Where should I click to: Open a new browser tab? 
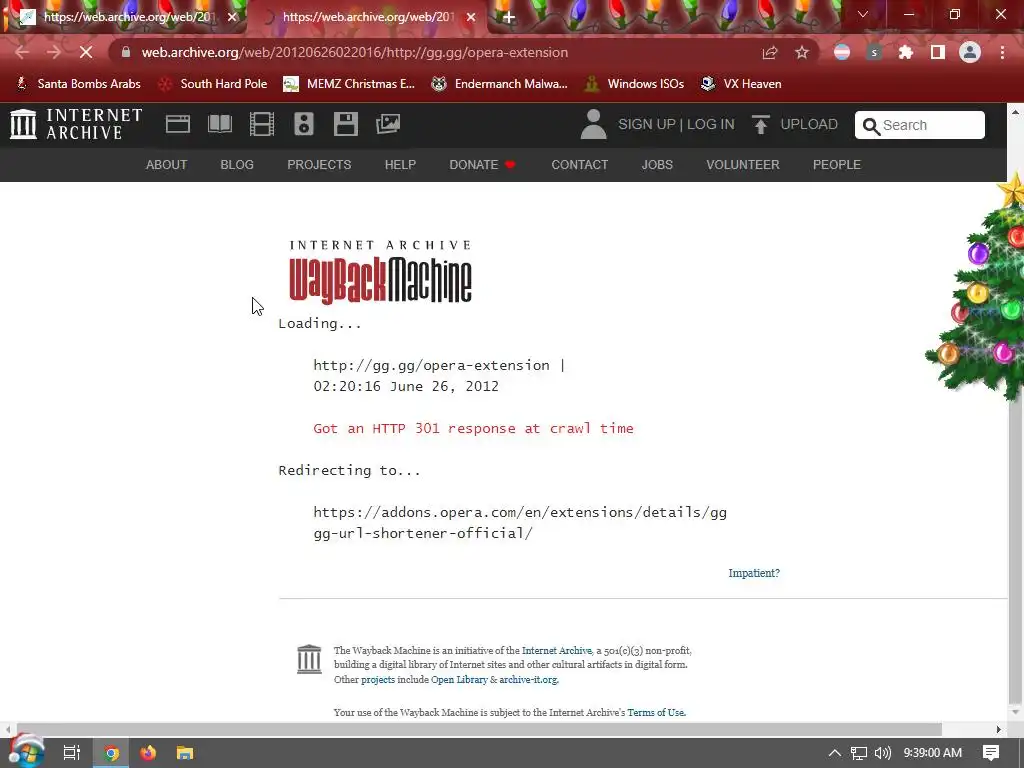coord(509,17)
